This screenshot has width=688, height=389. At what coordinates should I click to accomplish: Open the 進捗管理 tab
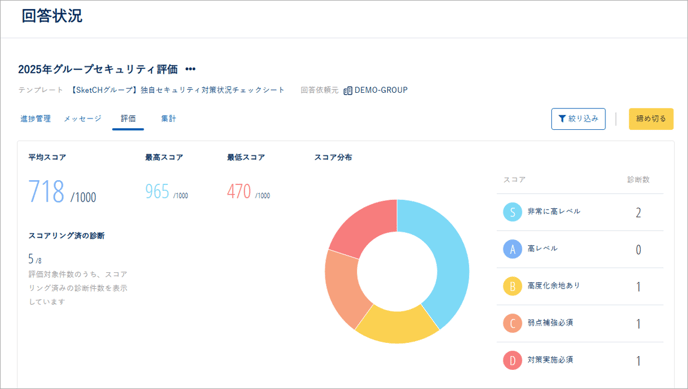click(x=36, y=118)
